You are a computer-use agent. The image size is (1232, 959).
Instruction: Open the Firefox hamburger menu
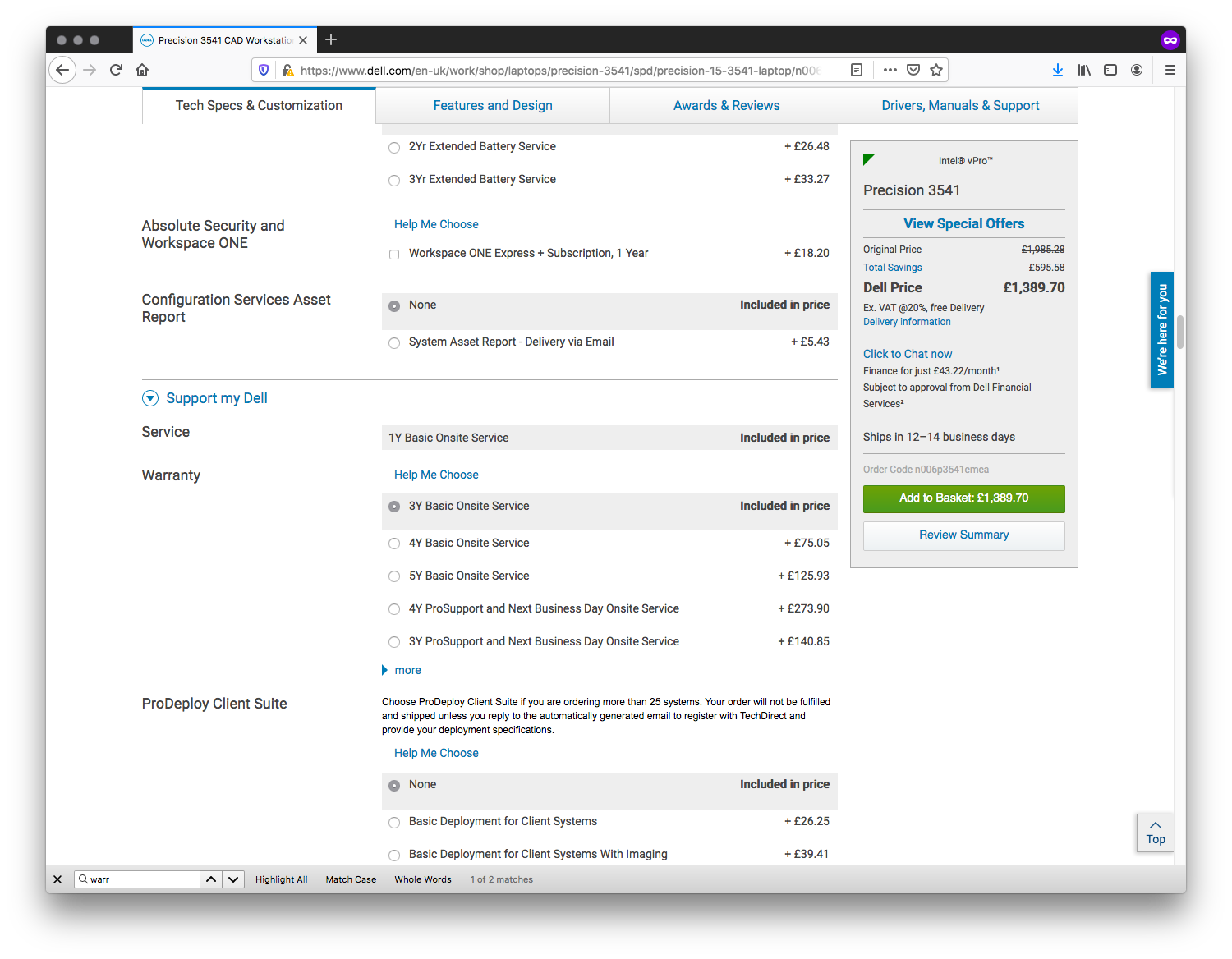[1170, 70]
